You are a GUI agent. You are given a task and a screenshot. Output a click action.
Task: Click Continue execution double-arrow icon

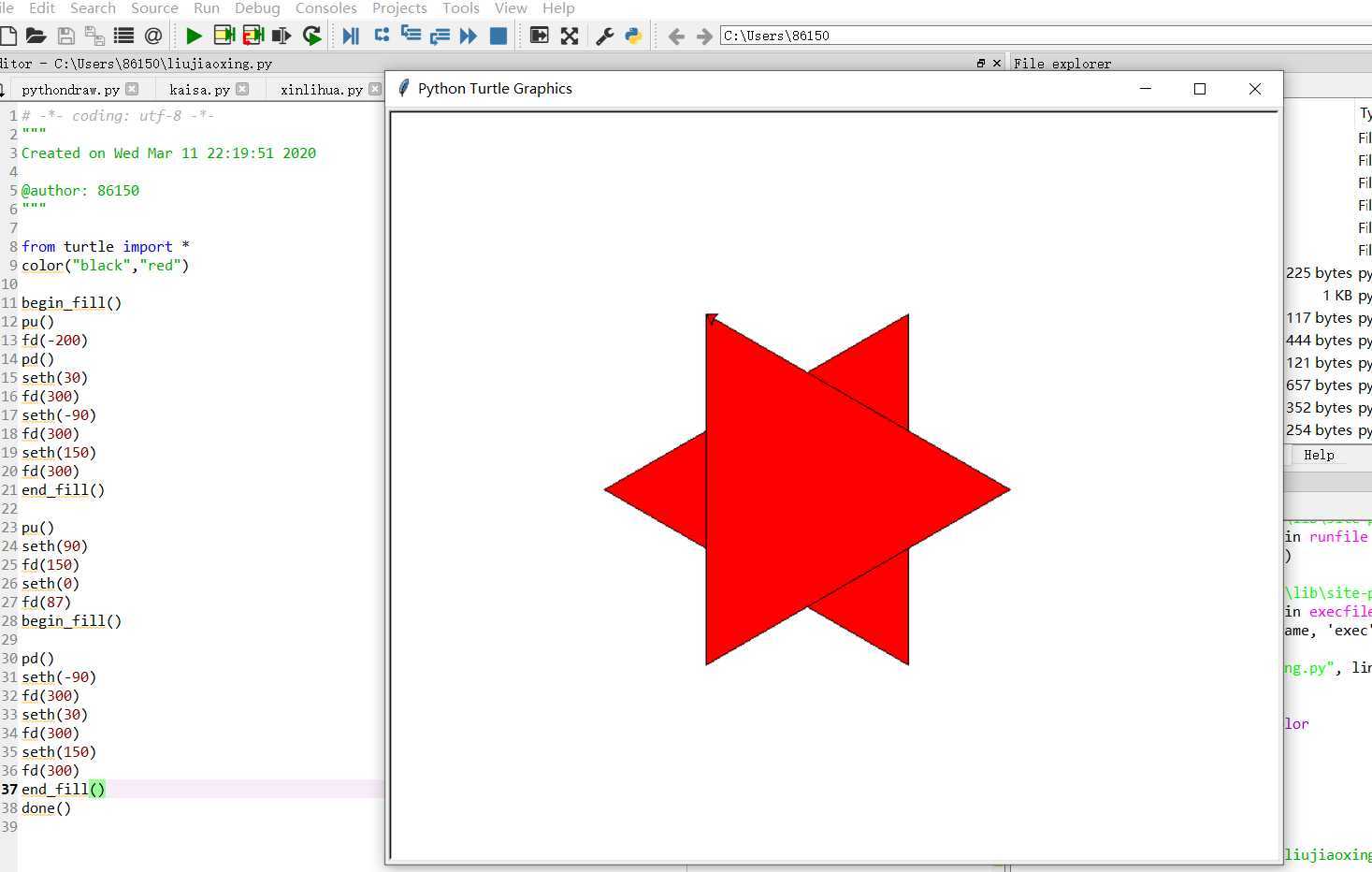tap(469, 36)
